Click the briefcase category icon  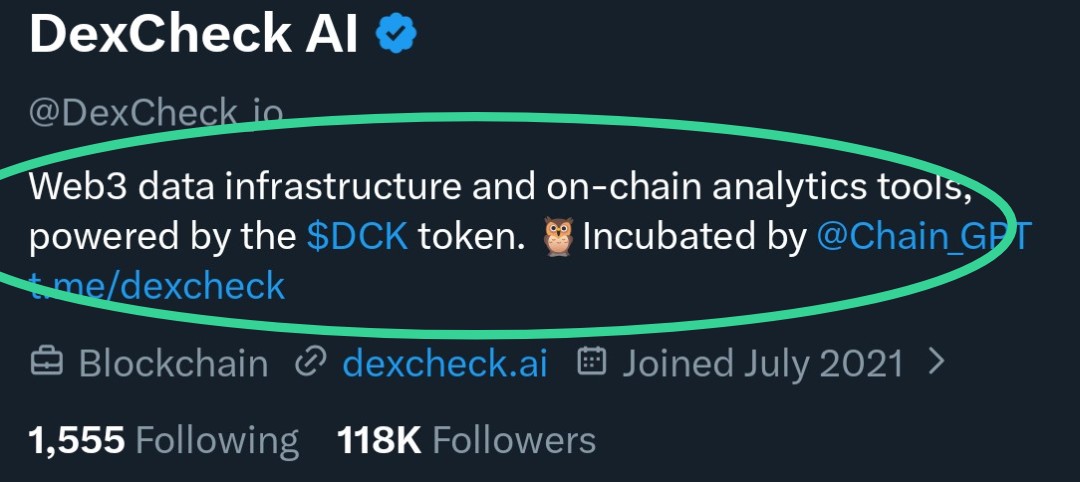click(46, 362)
